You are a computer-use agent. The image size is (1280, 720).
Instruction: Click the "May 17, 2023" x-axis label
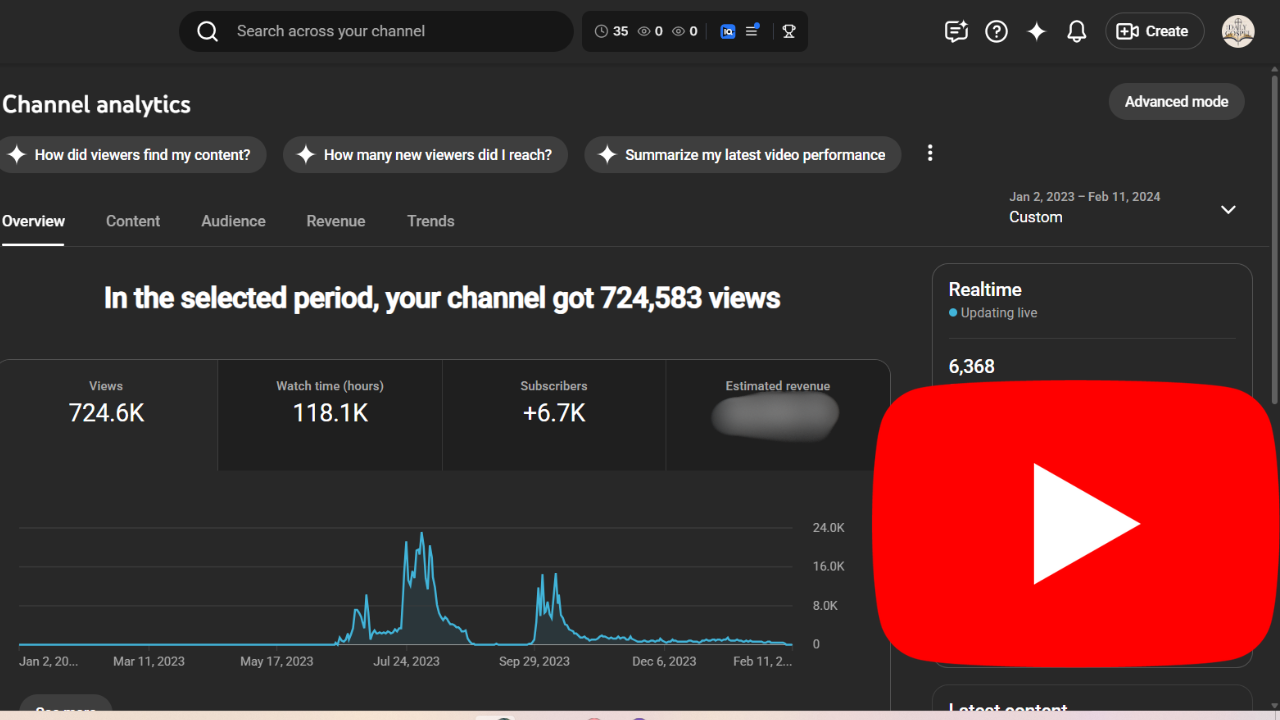point(277,662)
